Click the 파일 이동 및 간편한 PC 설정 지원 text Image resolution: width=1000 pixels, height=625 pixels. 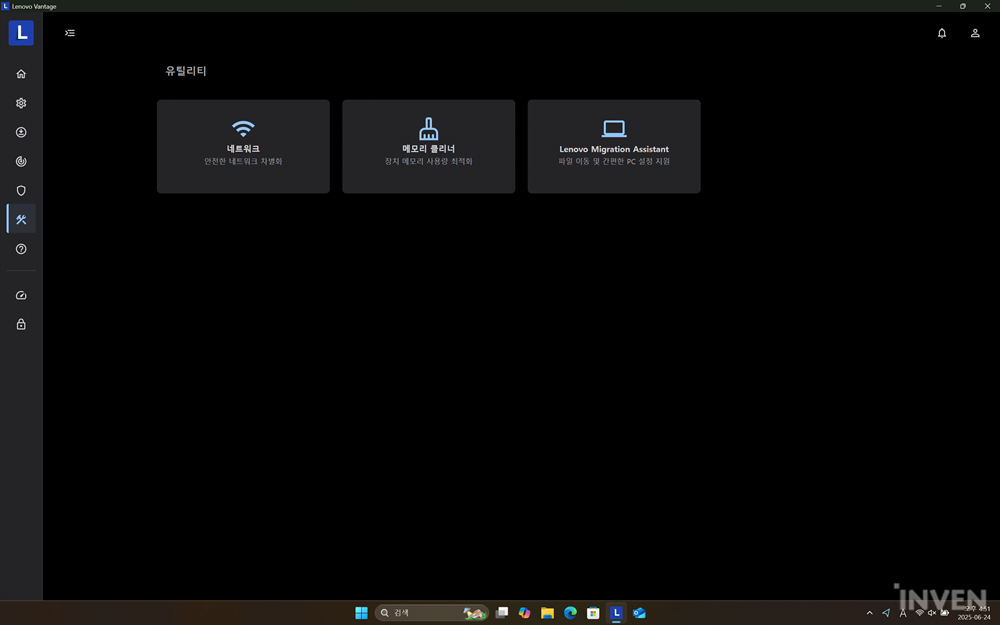click(x=614, y=161)
